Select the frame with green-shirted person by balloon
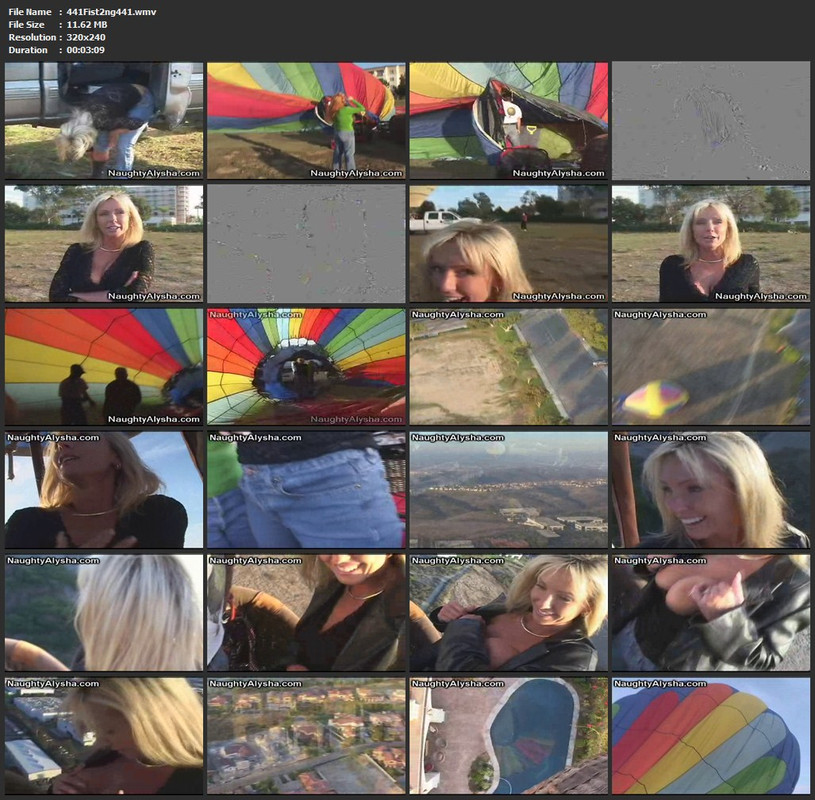The width and height of the screenshot is (815, 800). (306, 121)
